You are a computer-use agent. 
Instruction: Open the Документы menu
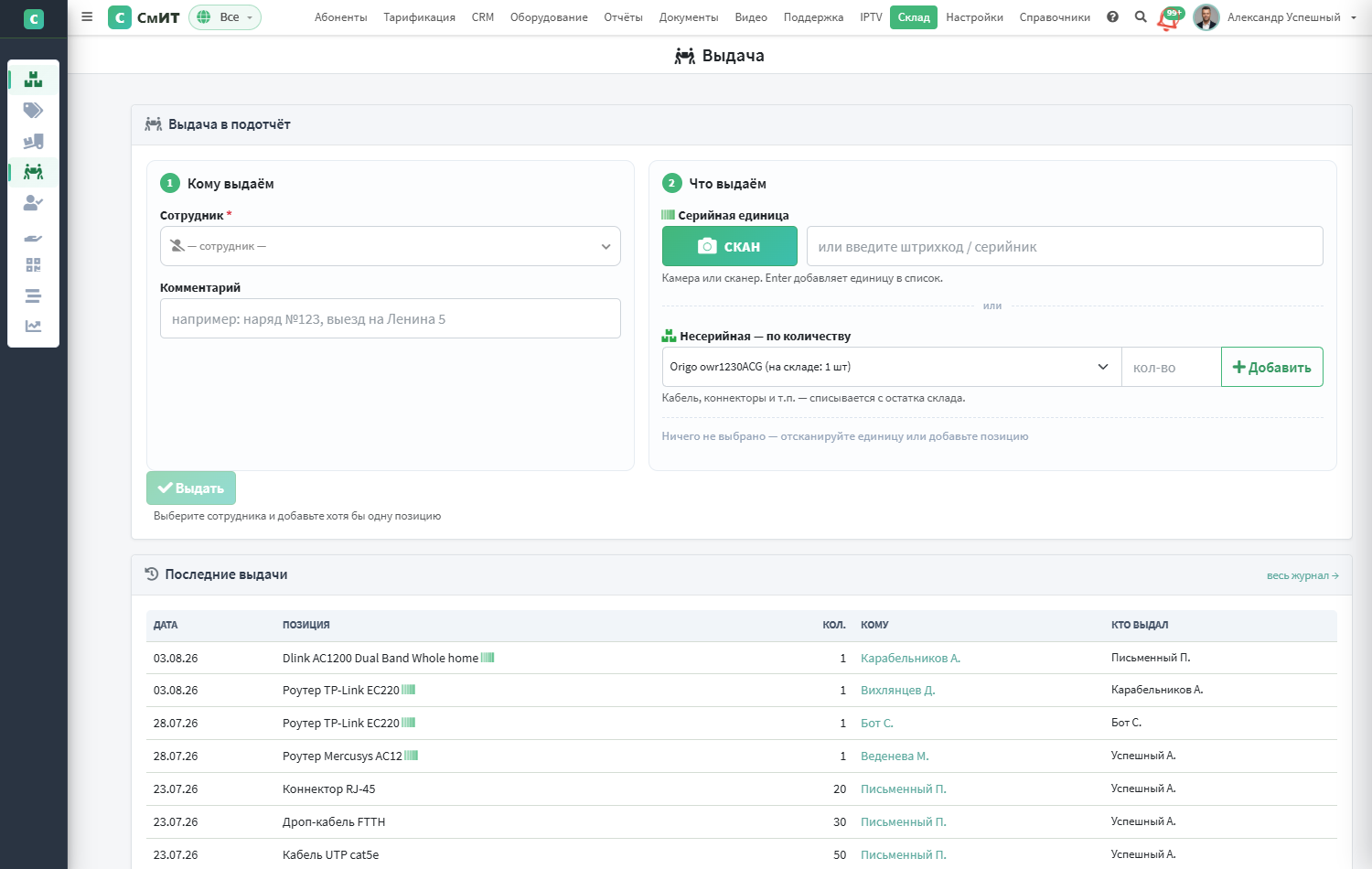689,17
